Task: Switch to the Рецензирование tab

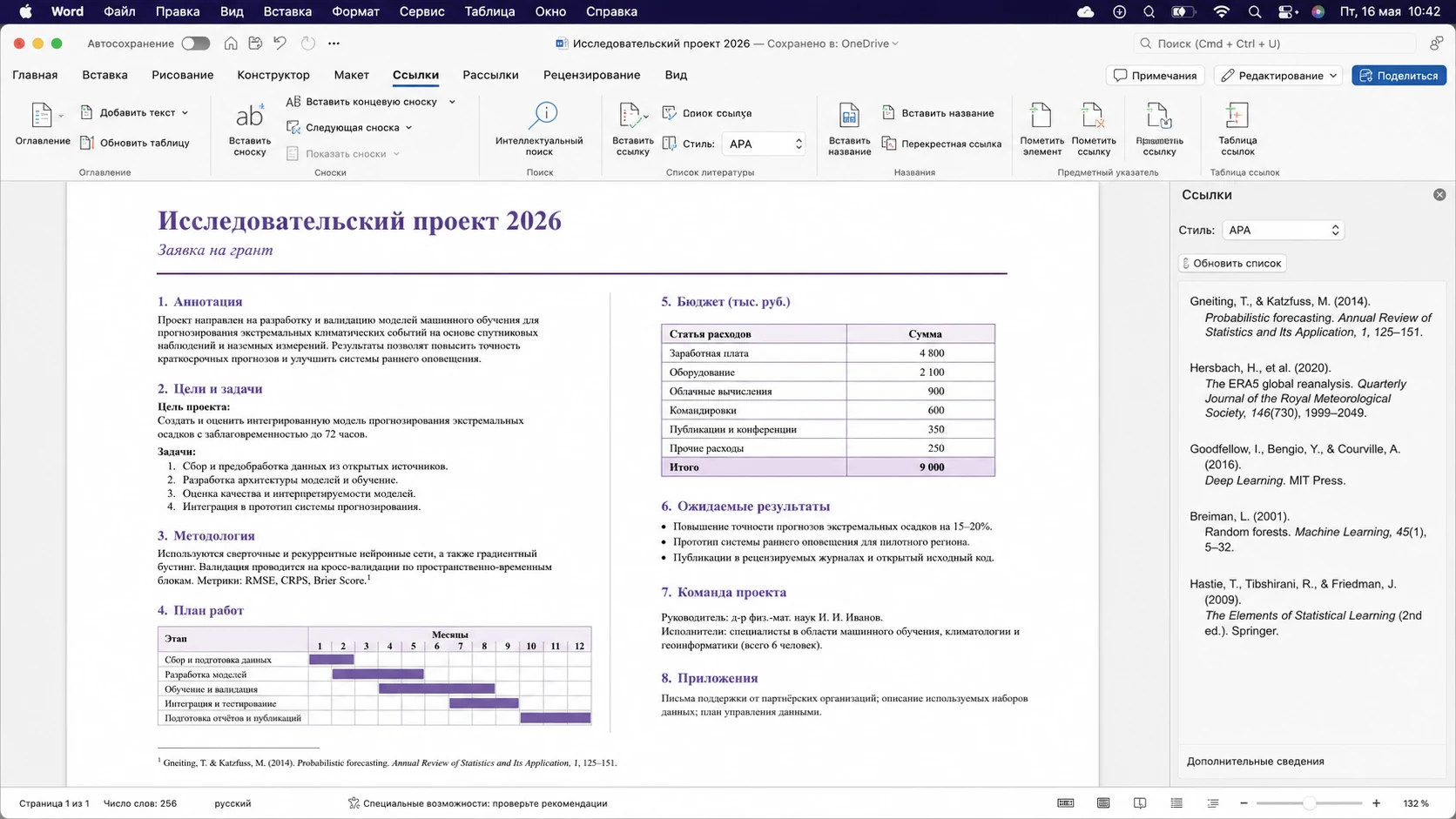Action: point(591,75)
